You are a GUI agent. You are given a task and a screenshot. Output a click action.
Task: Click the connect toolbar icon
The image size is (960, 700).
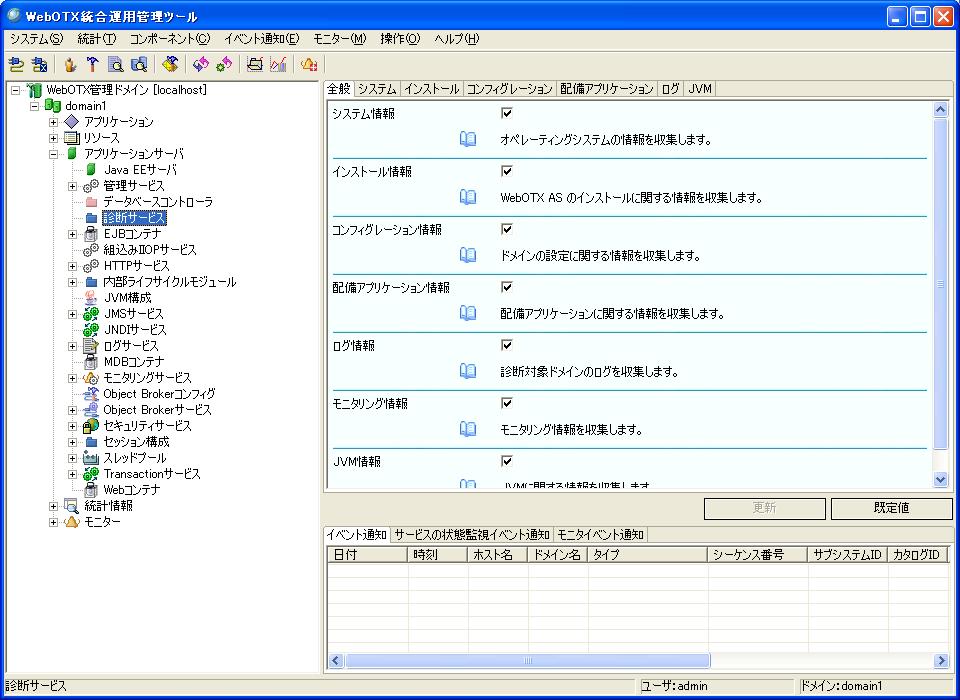[16, 65]
